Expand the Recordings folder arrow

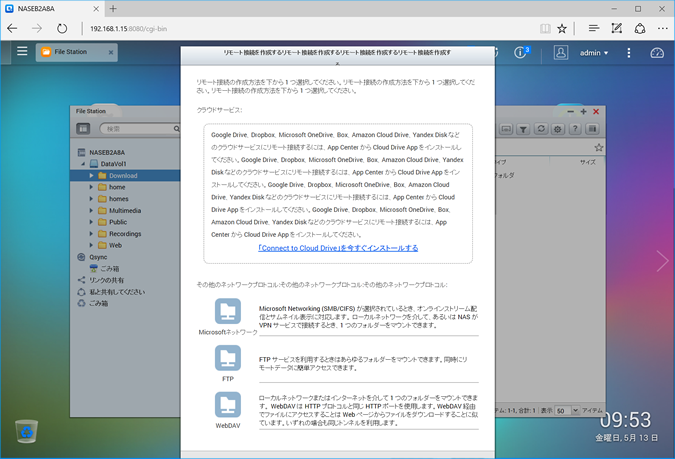(x=91, y=234)
